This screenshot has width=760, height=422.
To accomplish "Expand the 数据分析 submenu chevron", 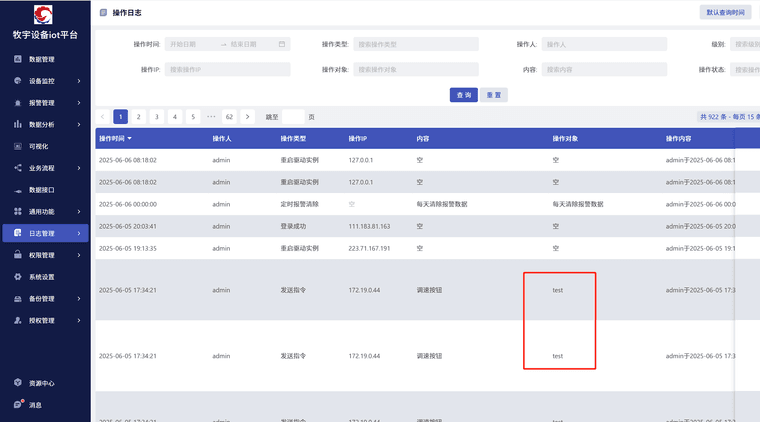I will pyautogui.click(x=79, y=125).
